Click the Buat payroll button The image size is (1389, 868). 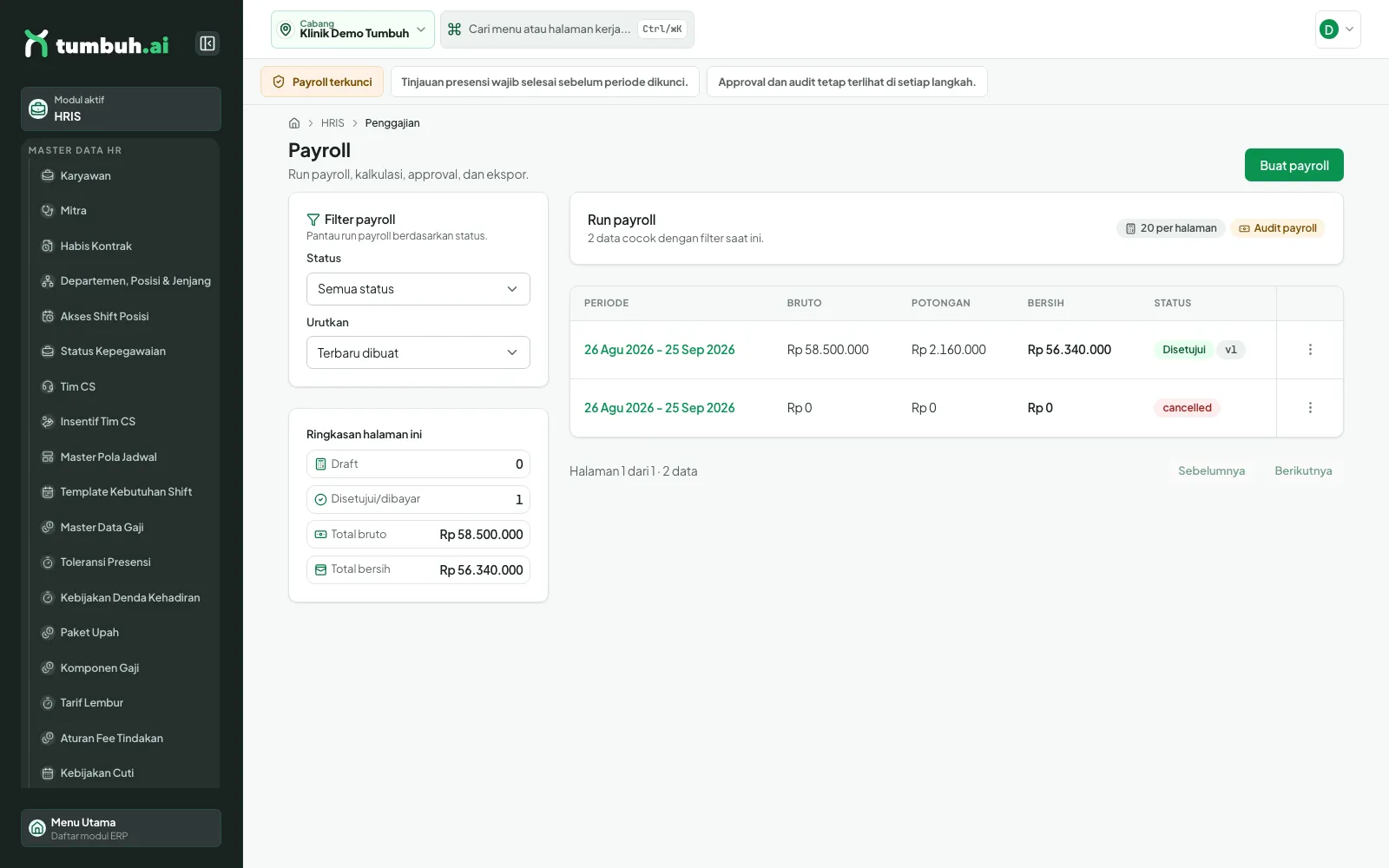pos(1294,165)
